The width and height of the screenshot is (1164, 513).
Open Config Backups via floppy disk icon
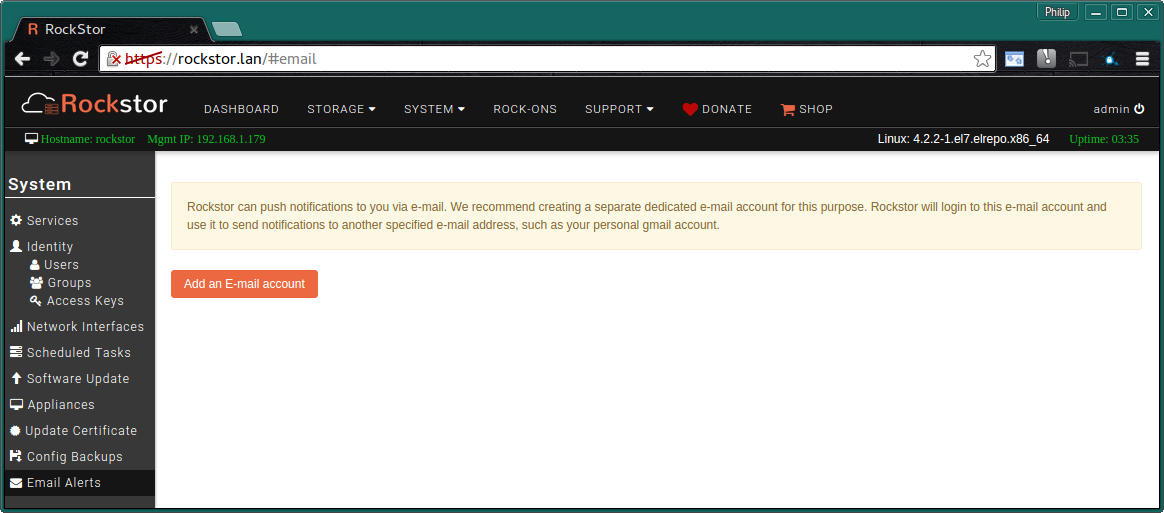[x=16, y=457]
